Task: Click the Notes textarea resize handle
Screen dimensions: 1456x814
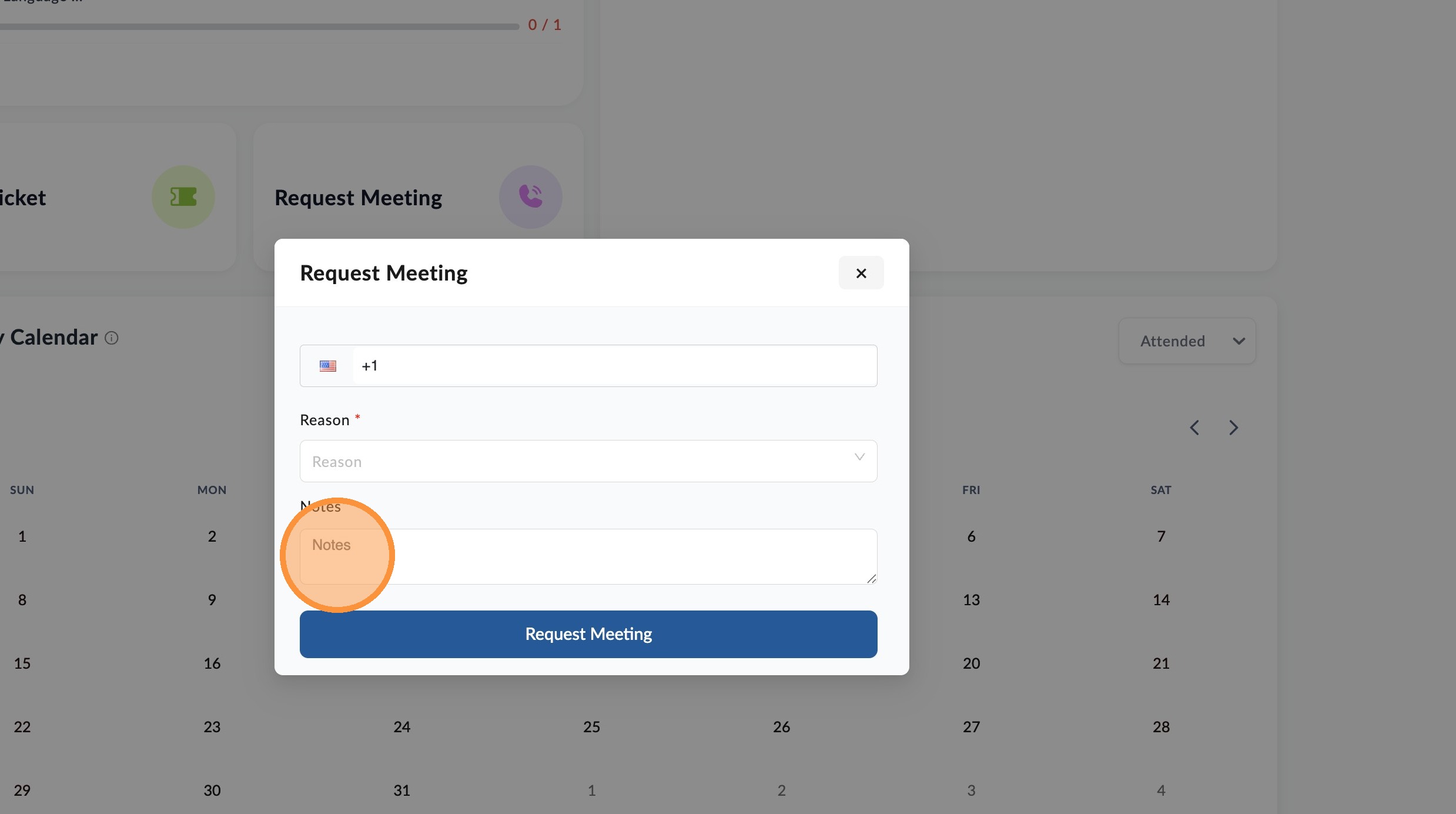Action: [871, 579]
